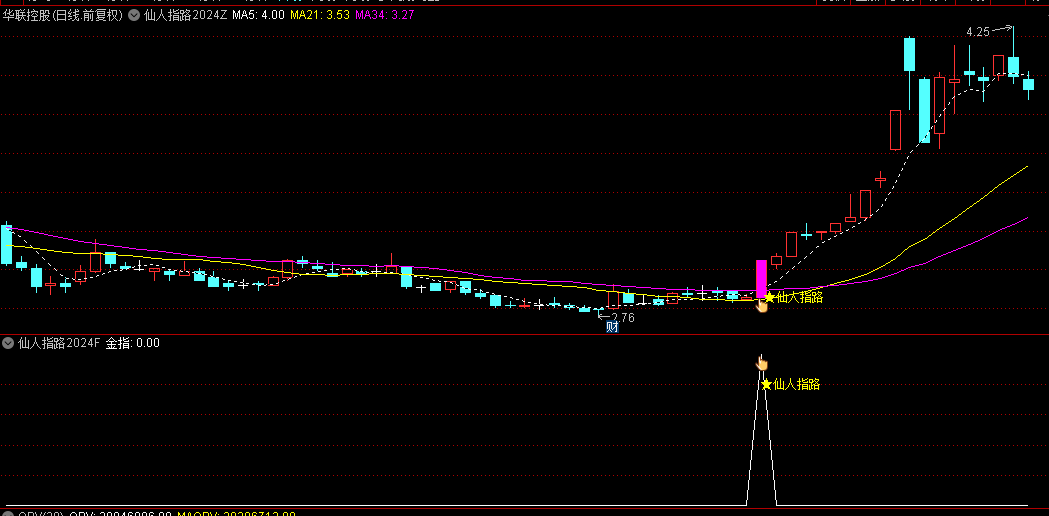Click the magenta MA34: 3.27 readout
Screen dimensions: 1049x516
pos(385,15)
